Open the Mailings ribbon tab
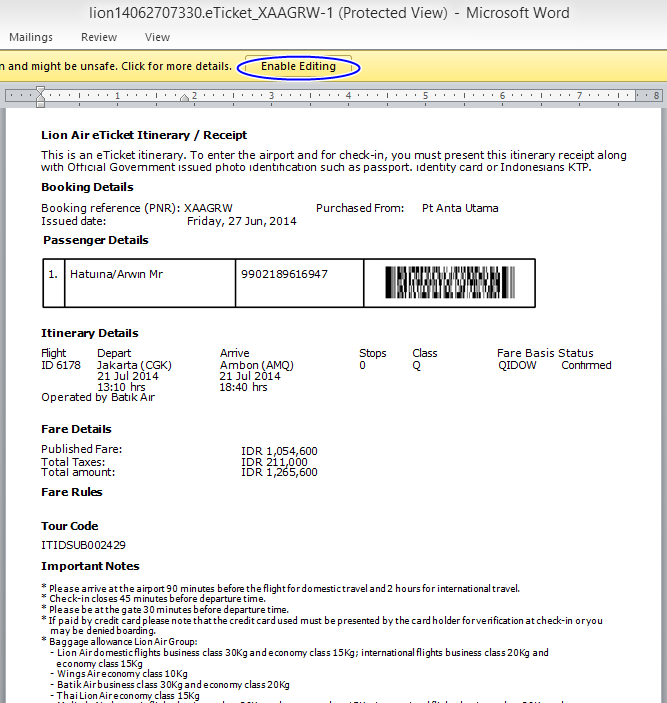Screen dimensions: 667x703 pos(30,37)
